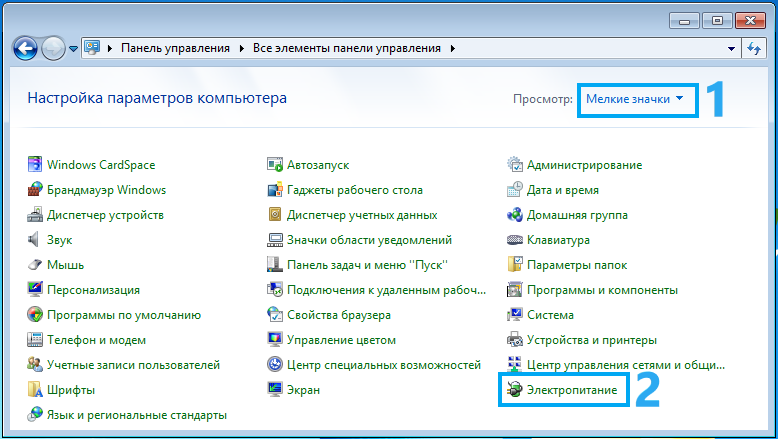
Task: Open the Администрирование link text
Action: pyautogui.click(x=584, y=165)
